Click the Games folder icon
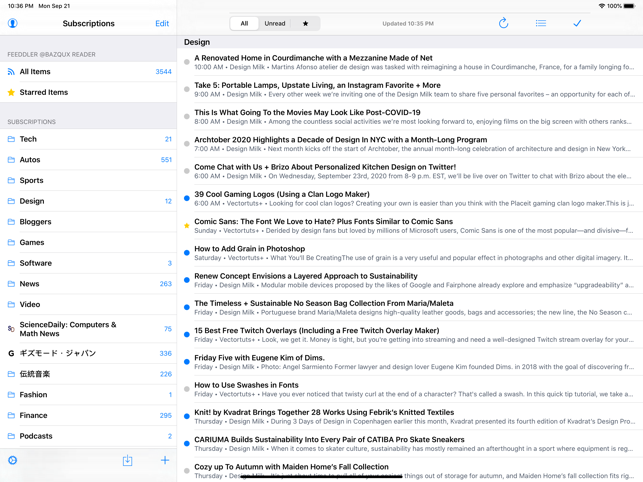This screenshot has width=643, height=482. (11, 242)
